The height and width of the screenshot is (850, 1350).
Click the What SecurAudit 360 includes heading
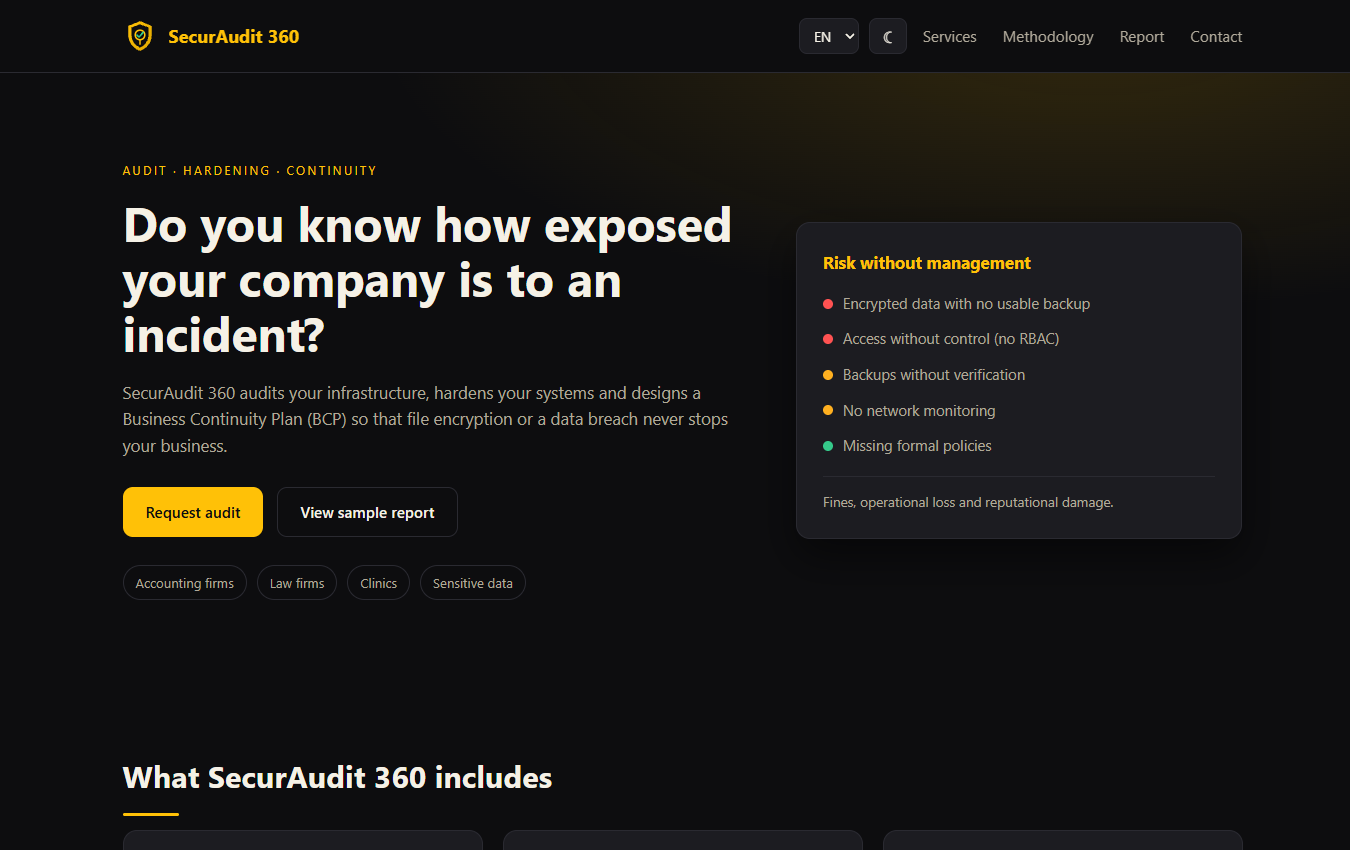click(x=337, y=777)
